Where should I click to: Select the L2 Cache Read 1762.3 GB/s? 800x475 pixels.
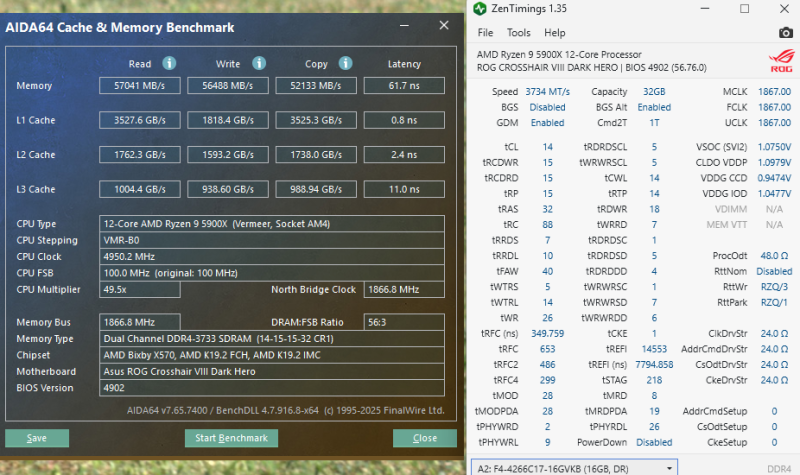(x=140, y=155)
